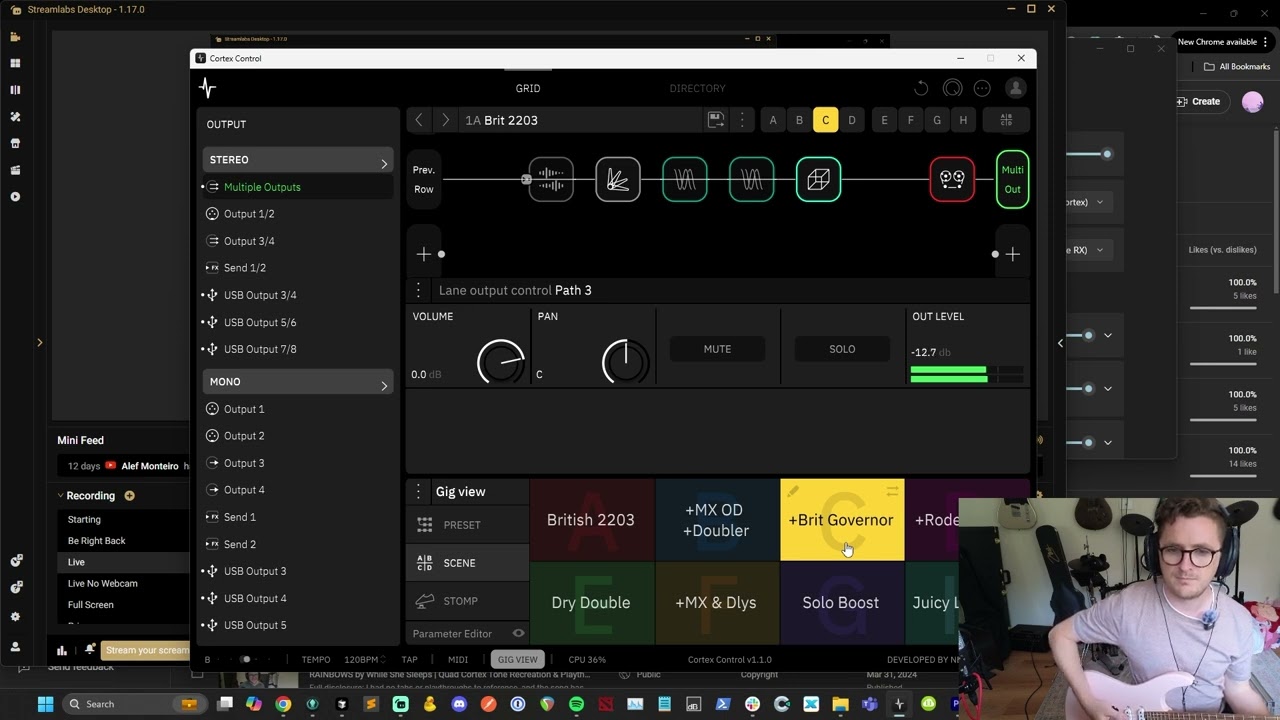
Task: Switch to the DIRECTORY tab
Action: [x=697, y=88]
